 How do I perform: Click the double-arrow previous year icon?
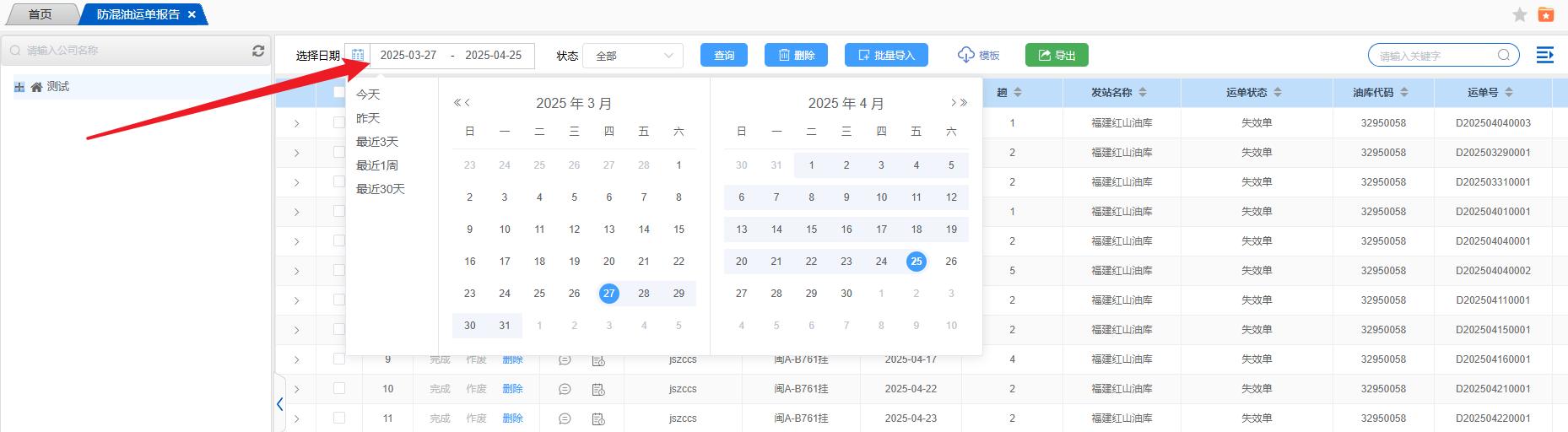click(457, 103)
